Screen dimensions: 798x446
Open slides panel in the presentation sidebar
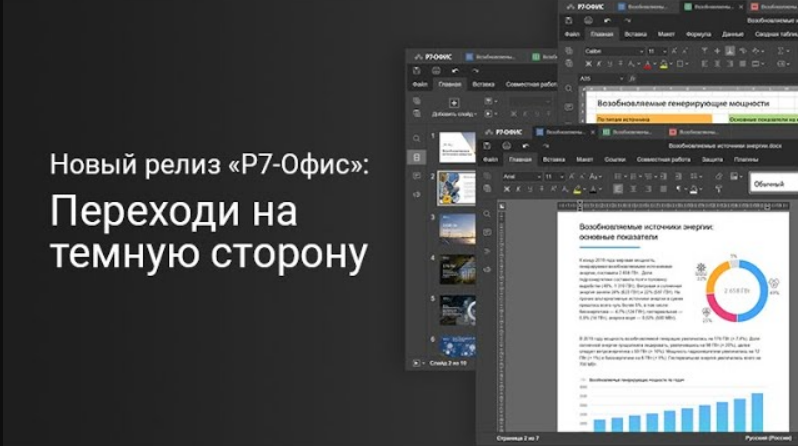click(x=417, y=157)
